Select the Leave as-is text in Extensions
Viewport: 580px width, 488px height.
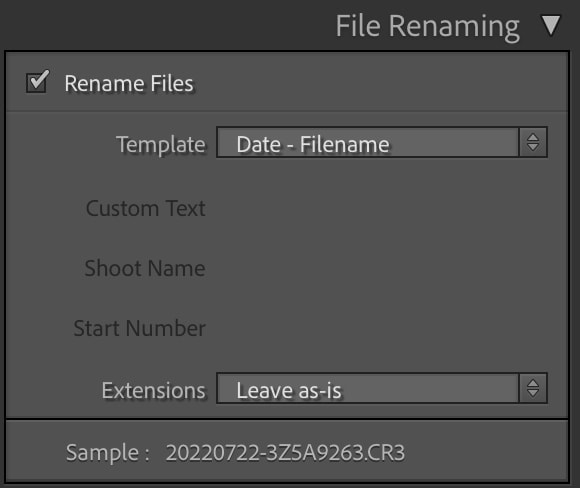[x=289, y=390]
